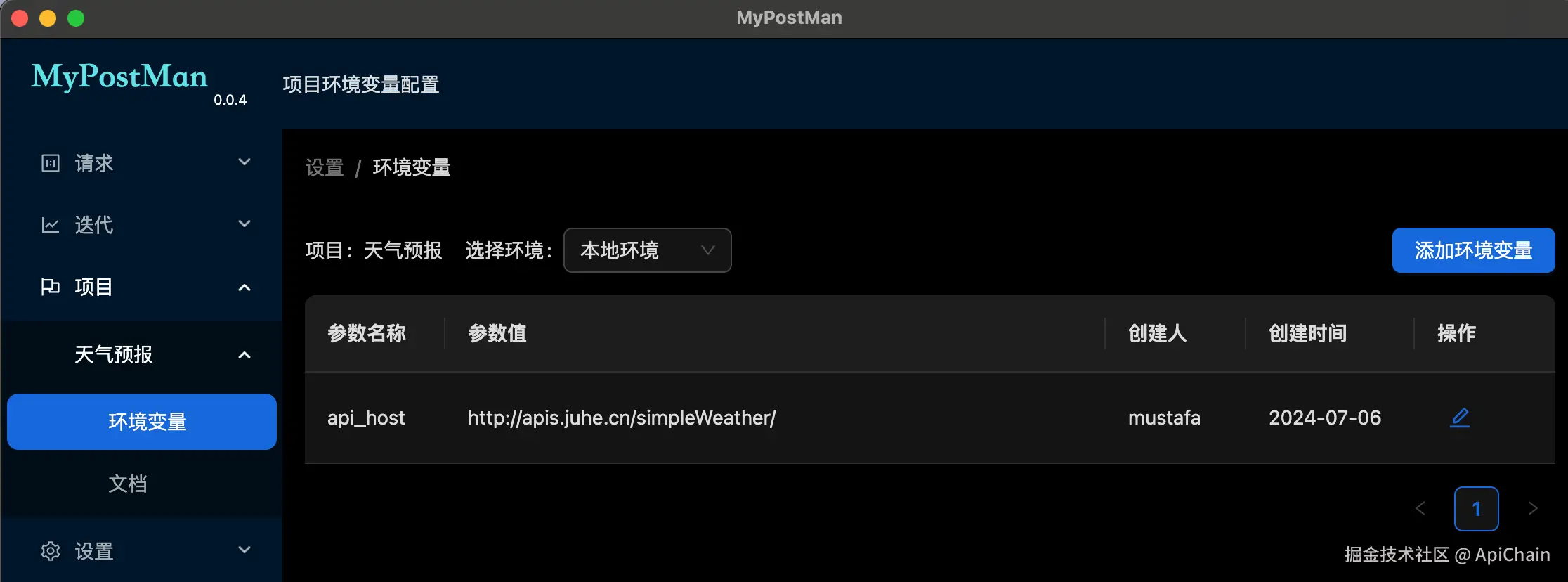Go to the previous page arrow
The image size is (1568, 582).
click(x=1420, y=508)
